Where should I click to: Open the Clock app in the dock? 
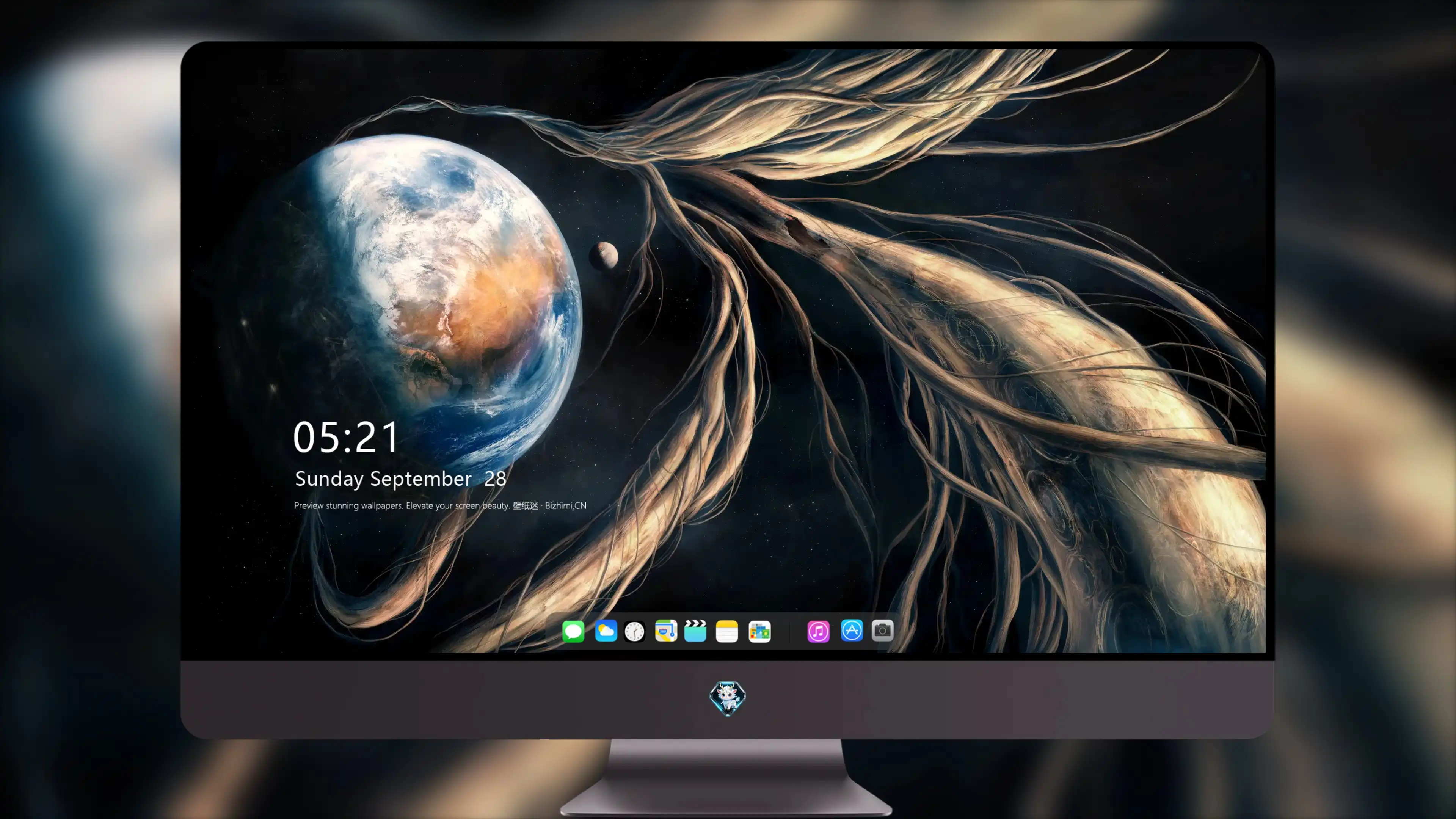pyautogui.click(x=635, y=631)
